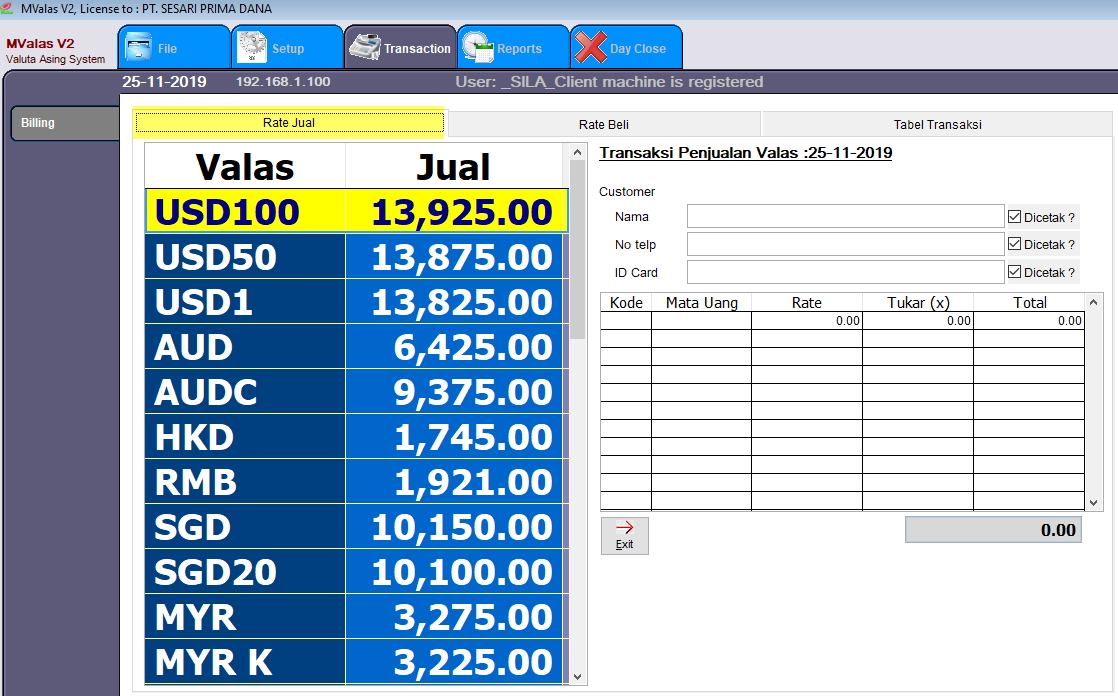1118x696 pixels.
Task: Open the Setup gear icon
Action: (x=253, y=48)
